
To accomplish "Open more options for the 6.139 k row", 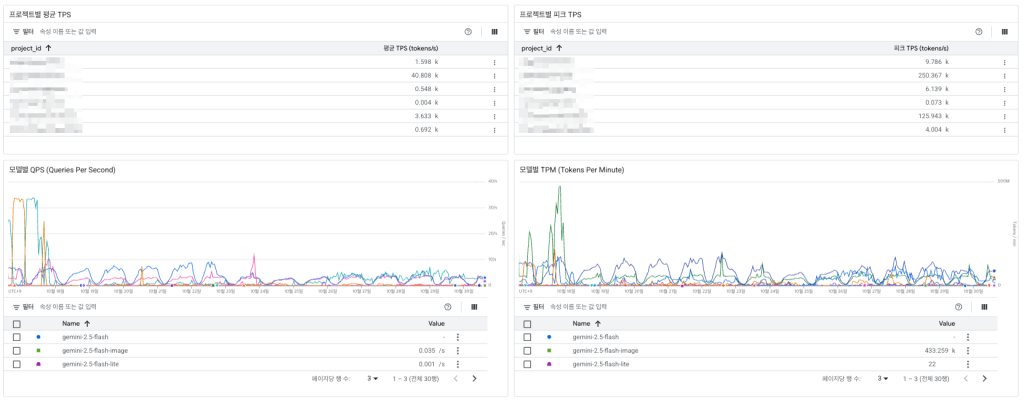I will coord(1004,89).
